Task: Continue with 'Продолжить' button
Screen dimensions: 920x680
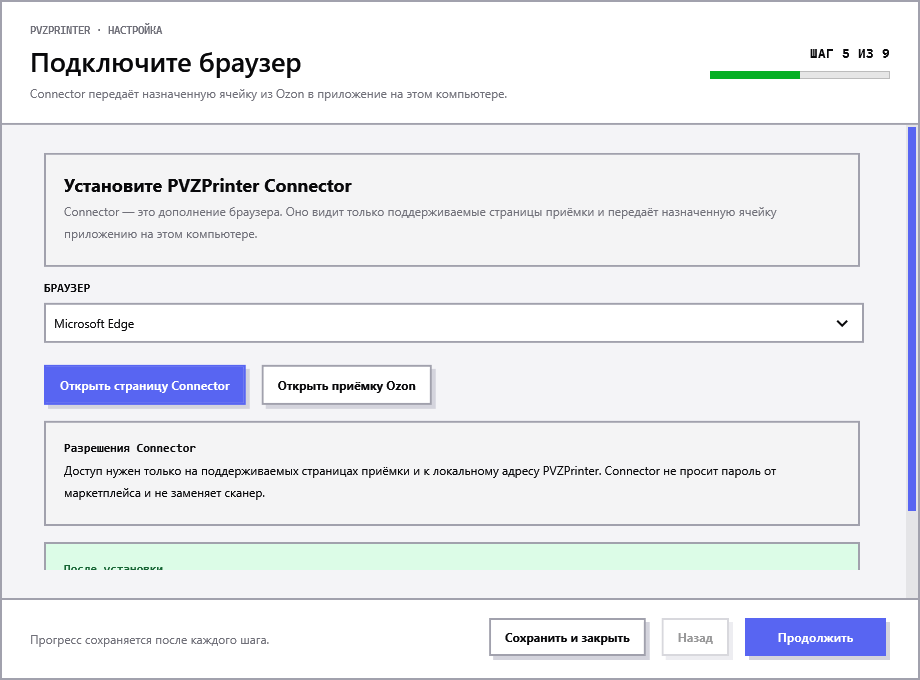Action: tap(815, 637)
